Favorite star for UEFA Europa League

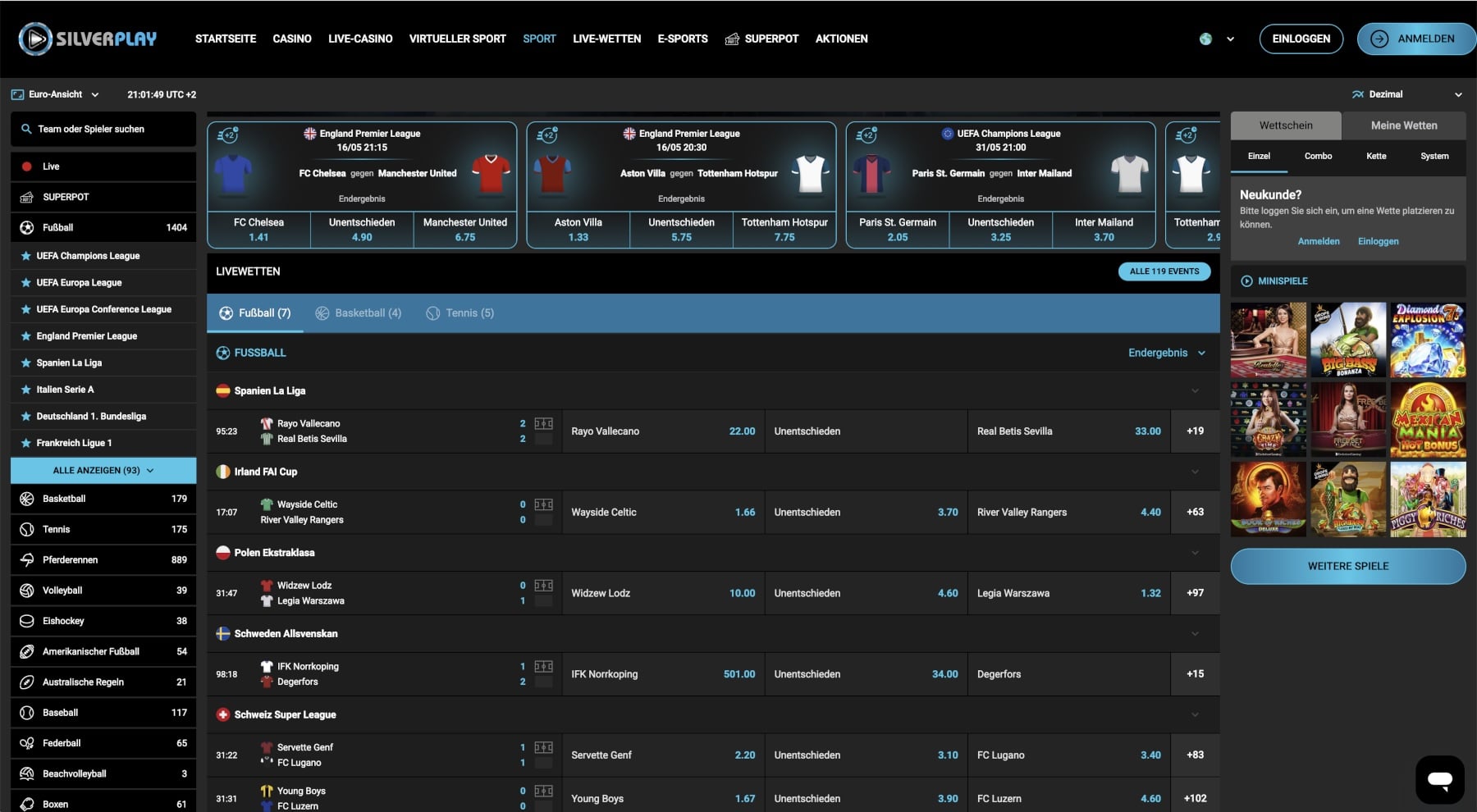click(x=26, y=283)
